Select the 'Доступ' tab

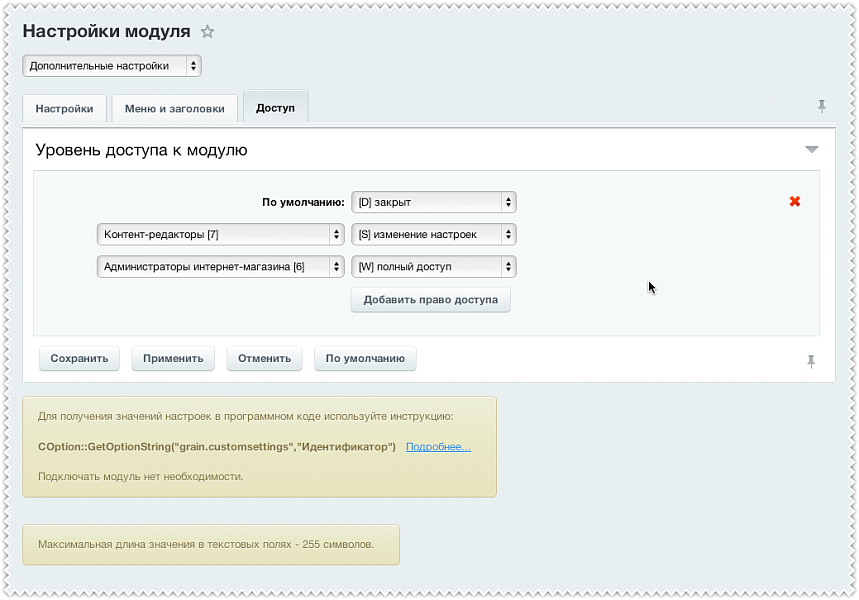click(x=275, y=107)
